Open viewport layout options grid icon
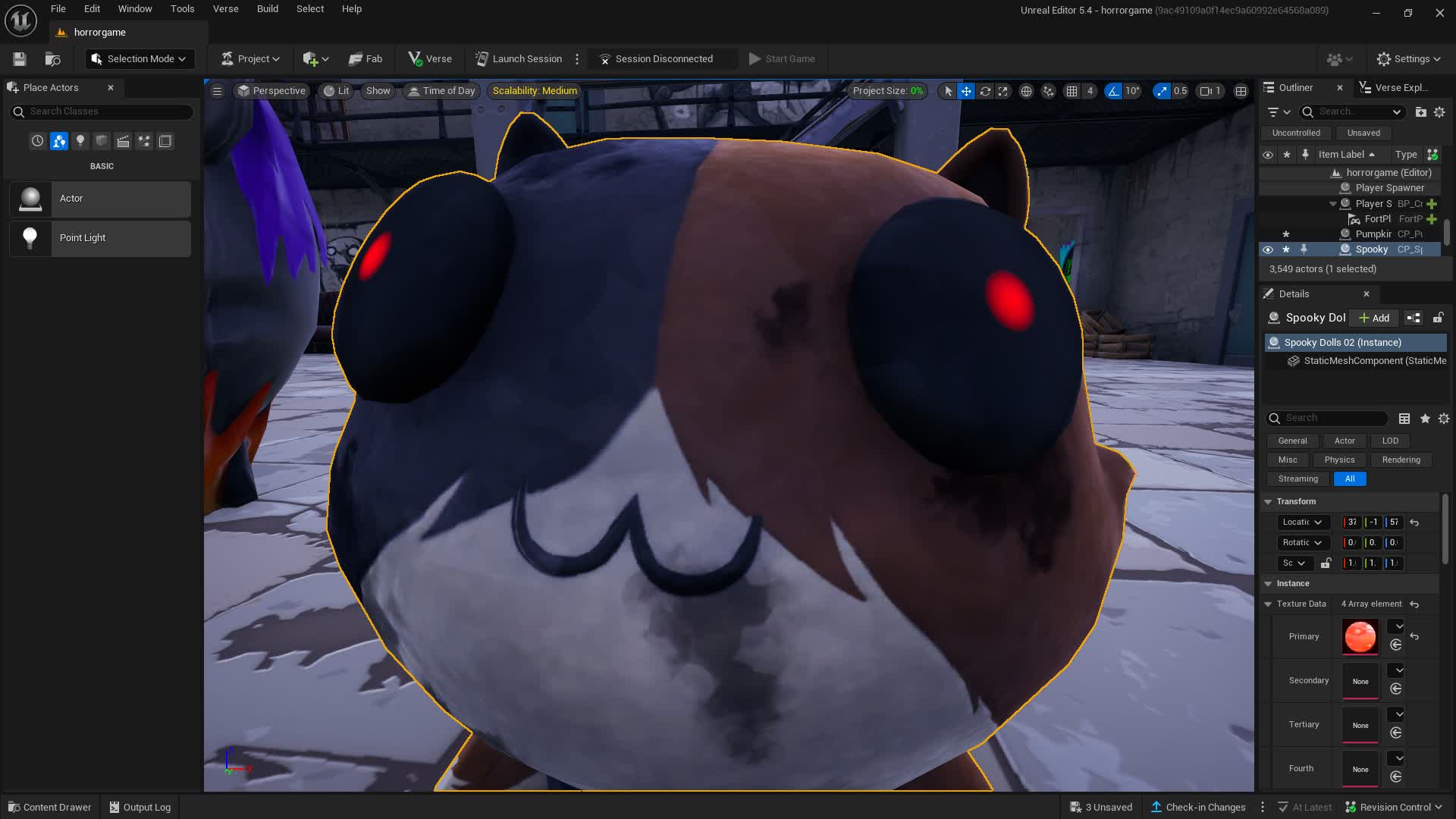 click(1241, 91)
